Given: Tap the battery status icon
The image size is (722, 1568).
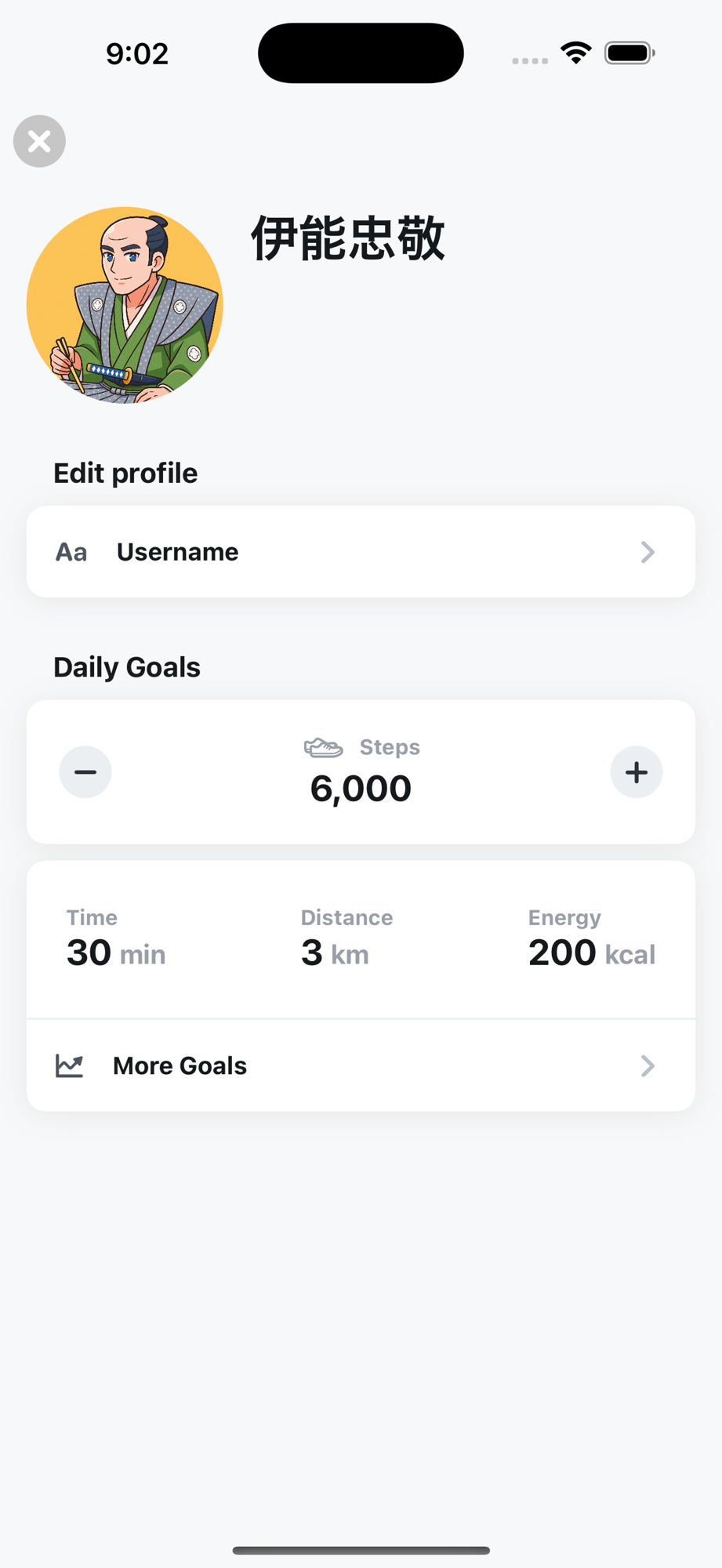Looking at the screenshot, I should (629, 53).
